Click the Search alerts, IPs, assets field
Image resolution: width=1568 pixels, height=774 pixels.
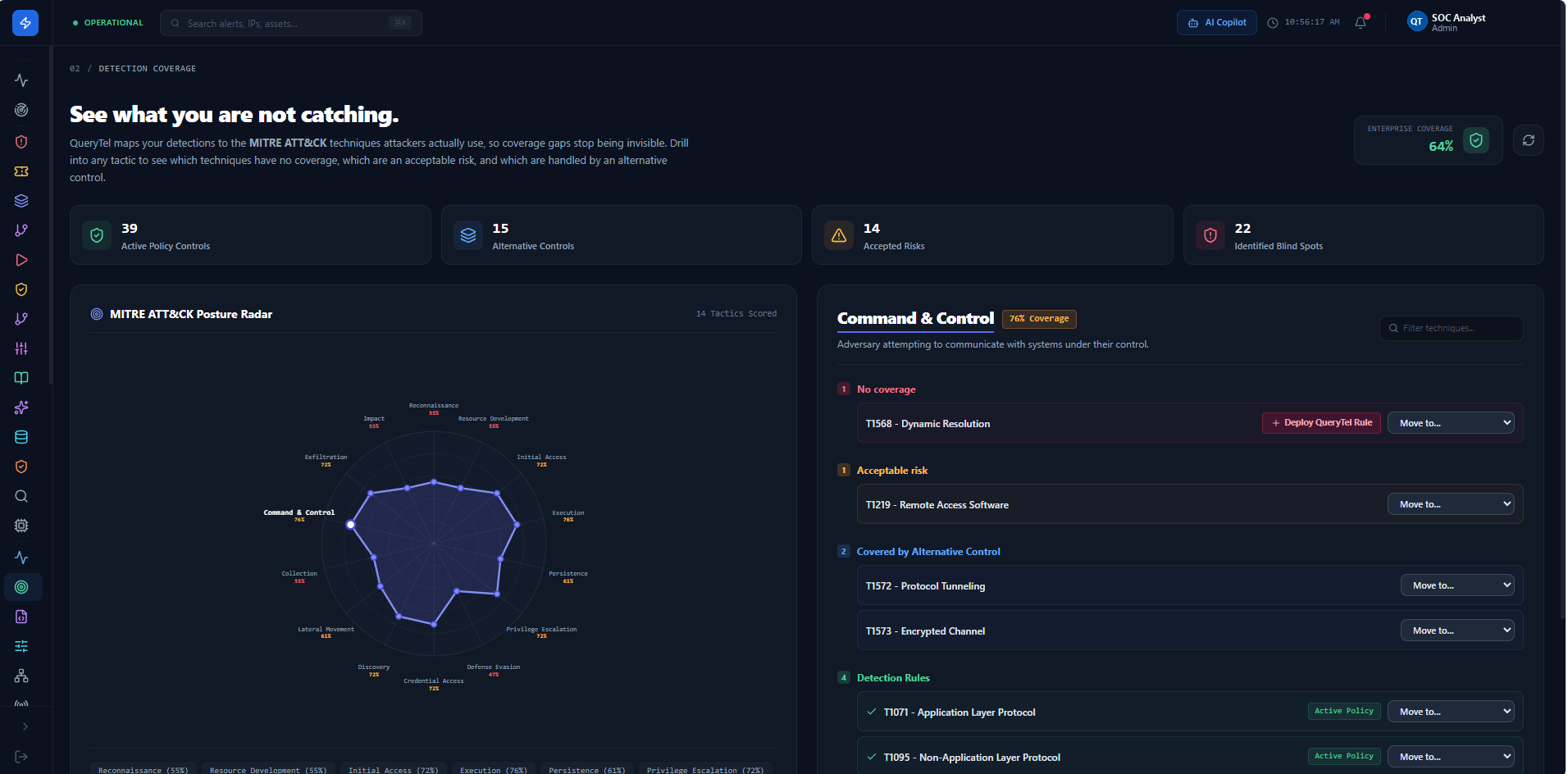click(291, 23)
